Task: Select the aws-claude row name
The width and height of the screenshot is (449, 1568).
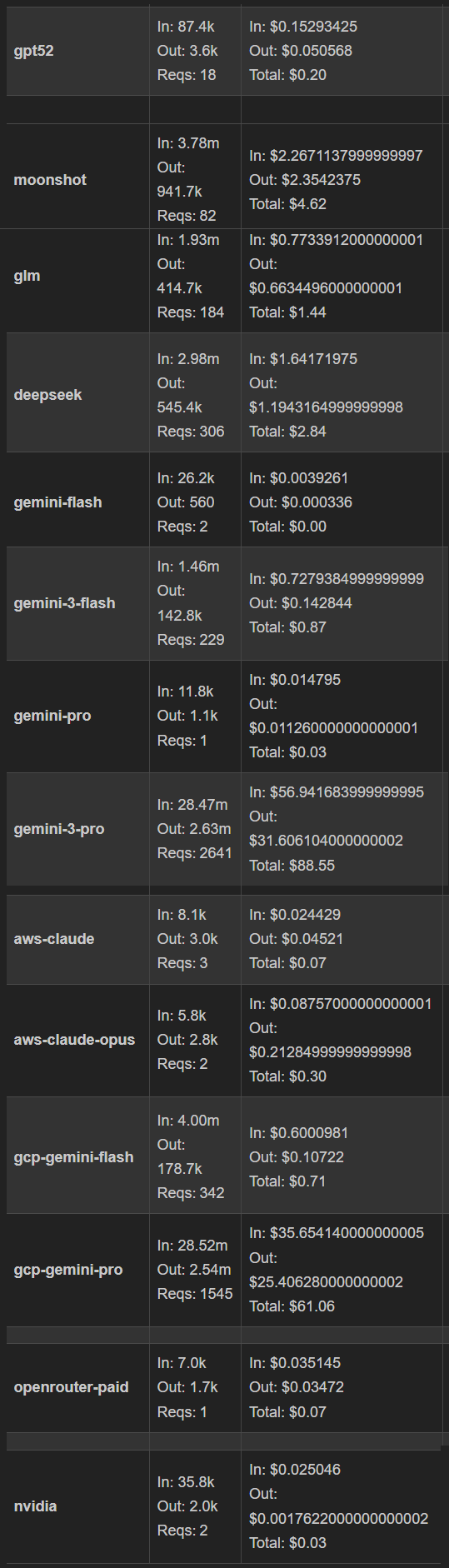Action: (x=54, y=939)
